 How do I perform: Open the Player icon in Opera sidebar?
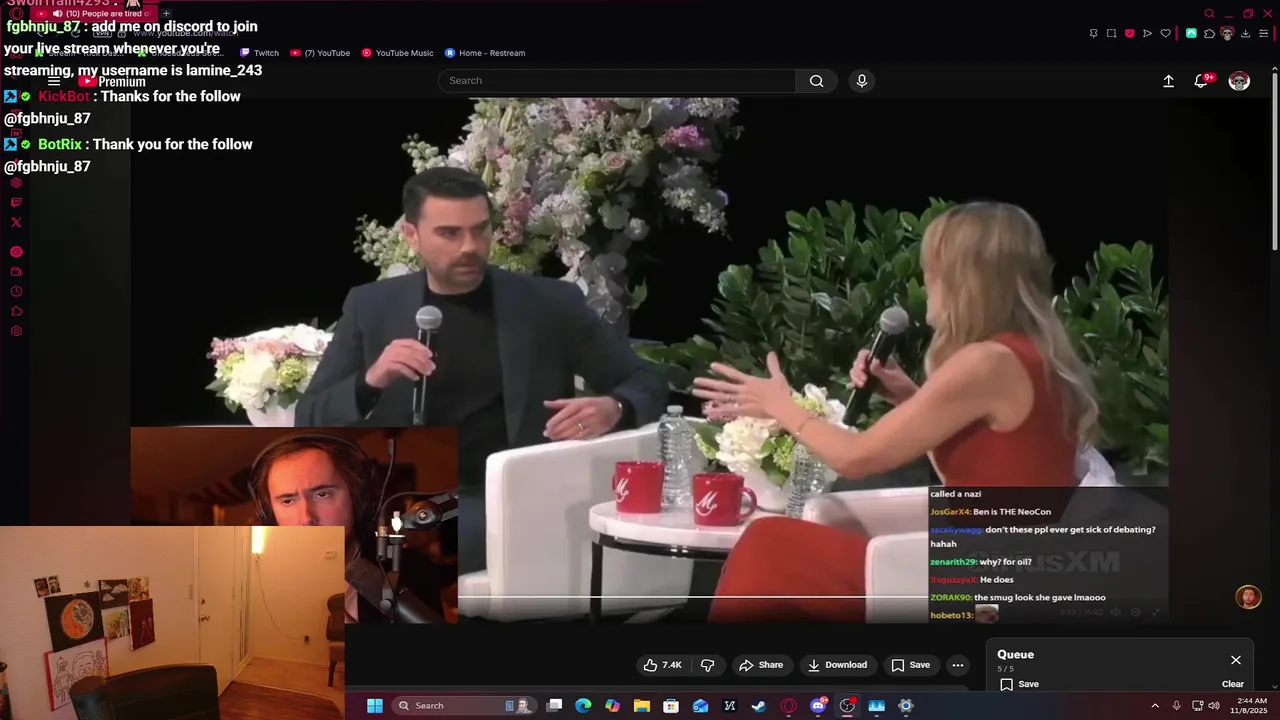[16, 252]
